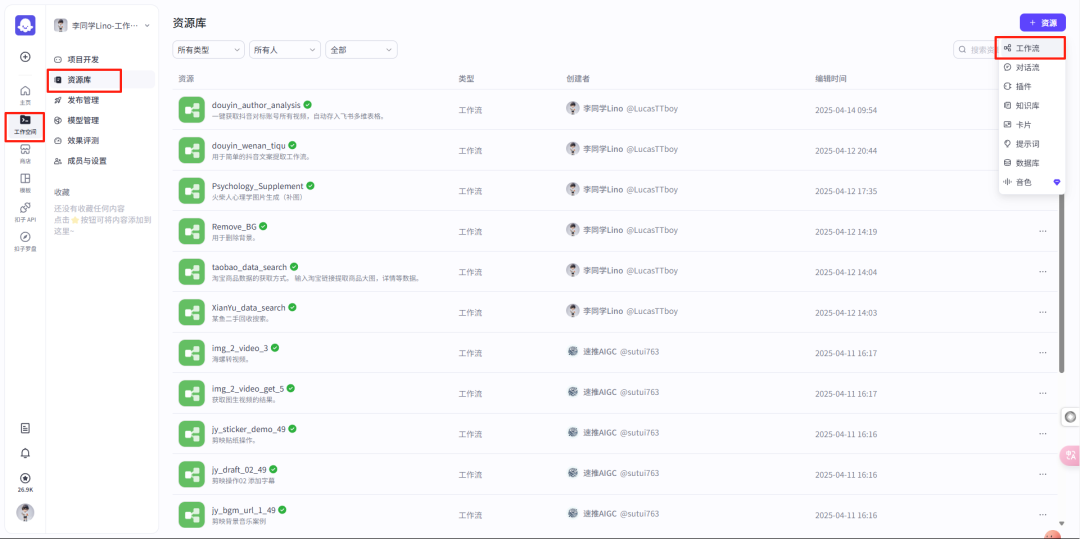This screenshot has width=1080, height=539.
Task: Expand the 李同学Lino workspace selector
Action: coord(102,25)
